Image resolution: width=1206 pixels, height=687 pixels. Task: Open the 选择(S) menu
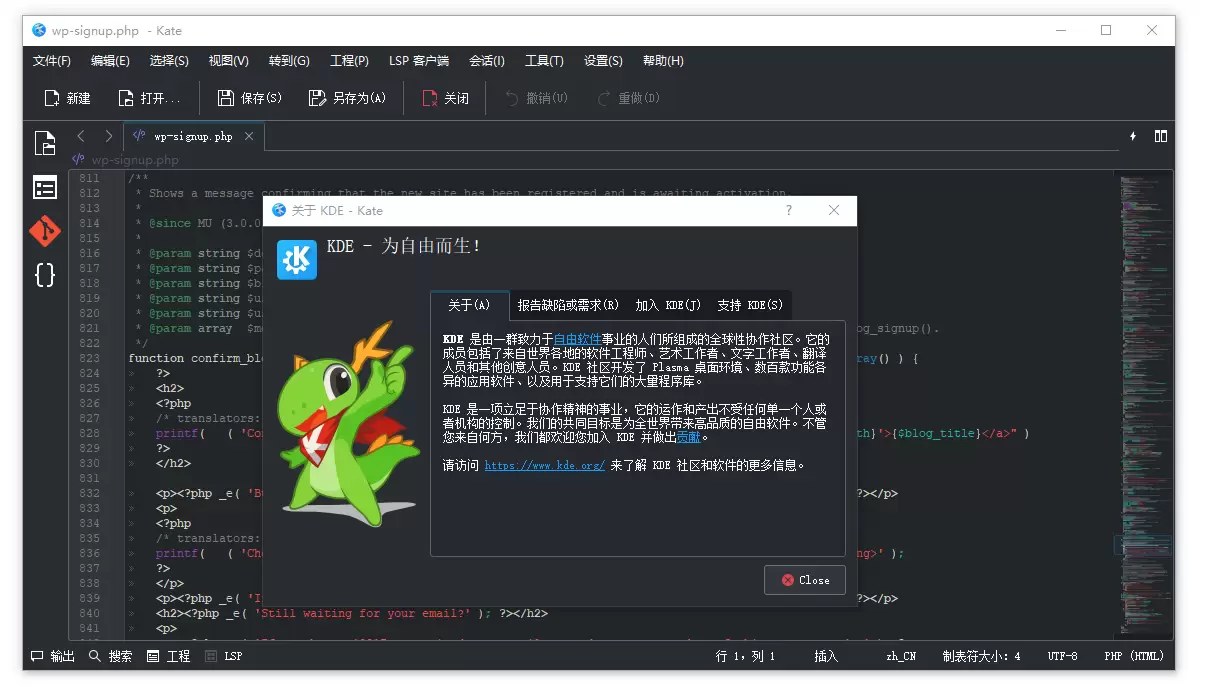(169, 61)
